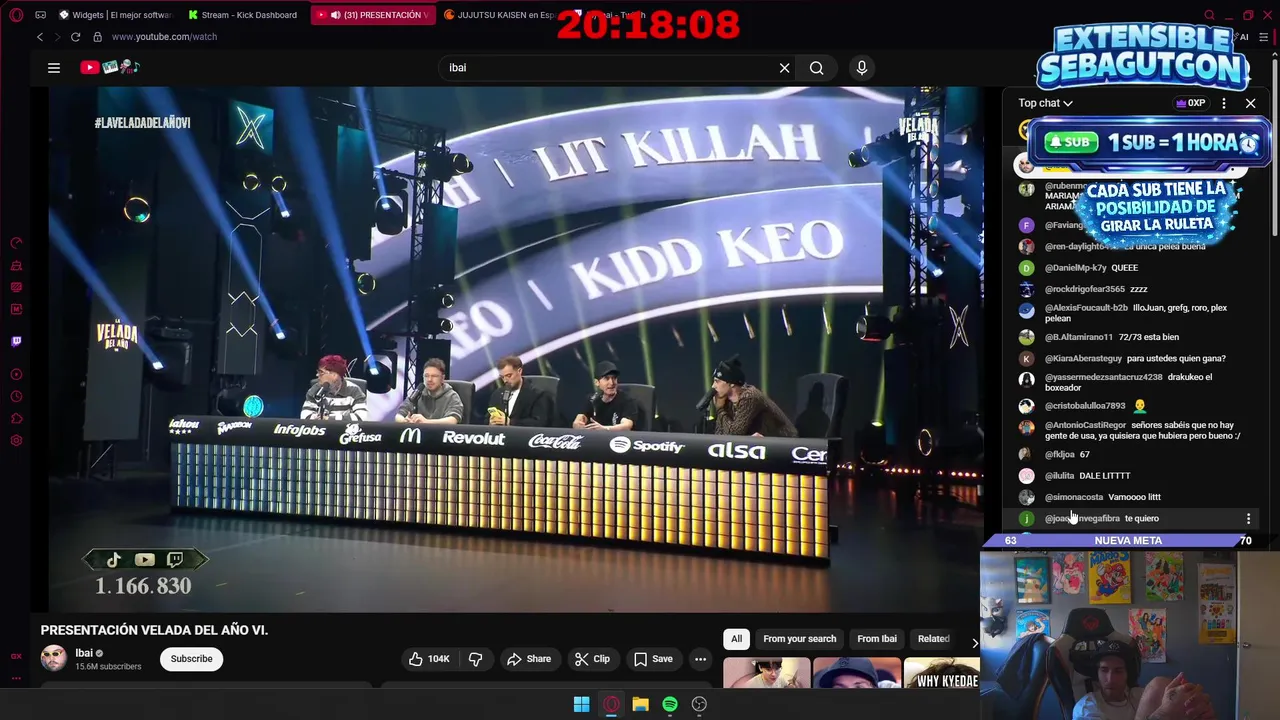The width and height of the screenshot is (1280, 720).
Task: Open the first suggested video thumbnail
Action: tap(767, 673)
